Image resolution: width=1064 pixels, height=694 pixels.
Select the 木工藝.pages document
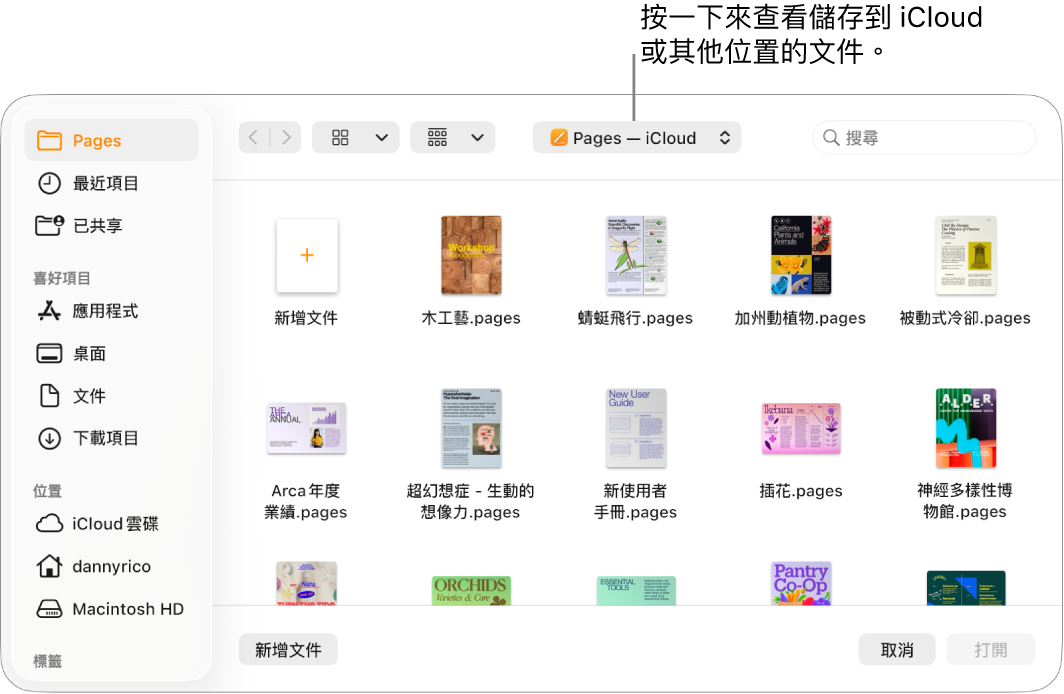coord(471,256)
